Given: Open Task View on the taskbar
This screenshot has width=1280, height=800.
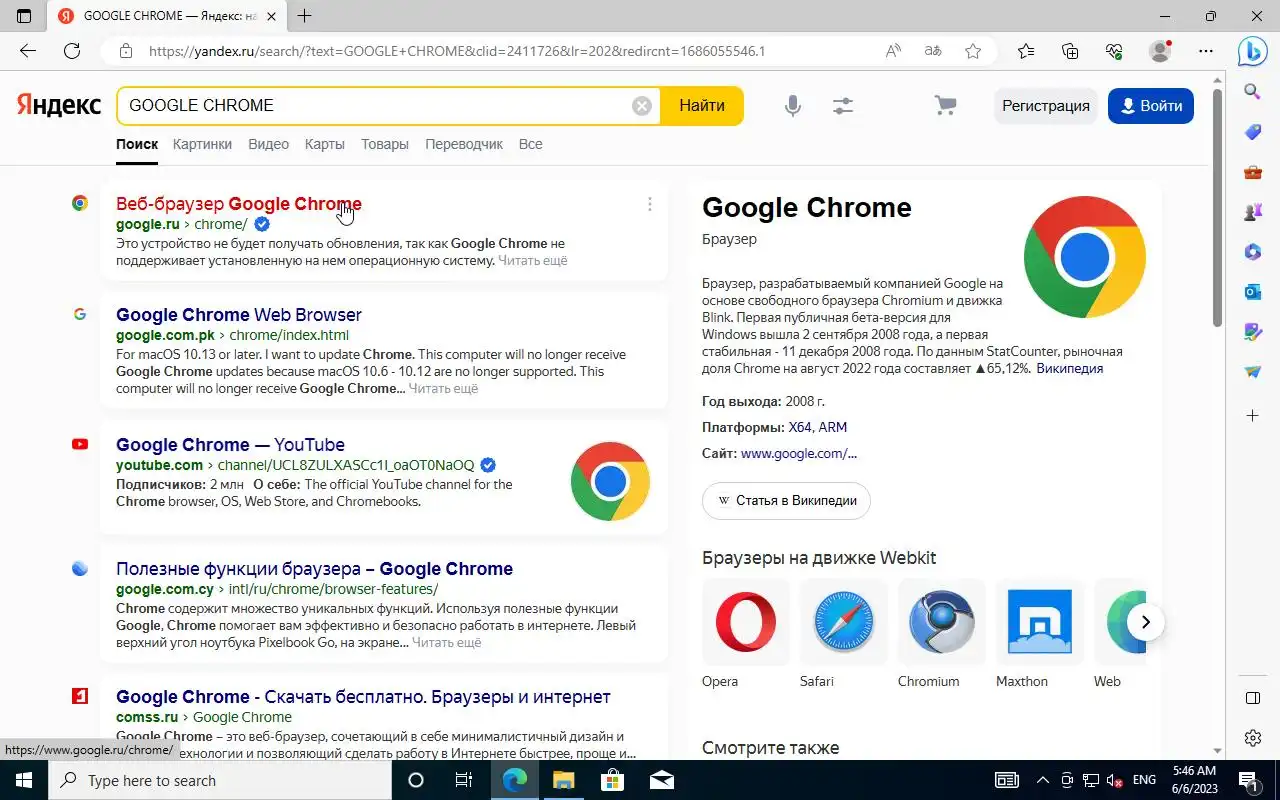Looking at the screenshot, I should (x=464, y=780).
